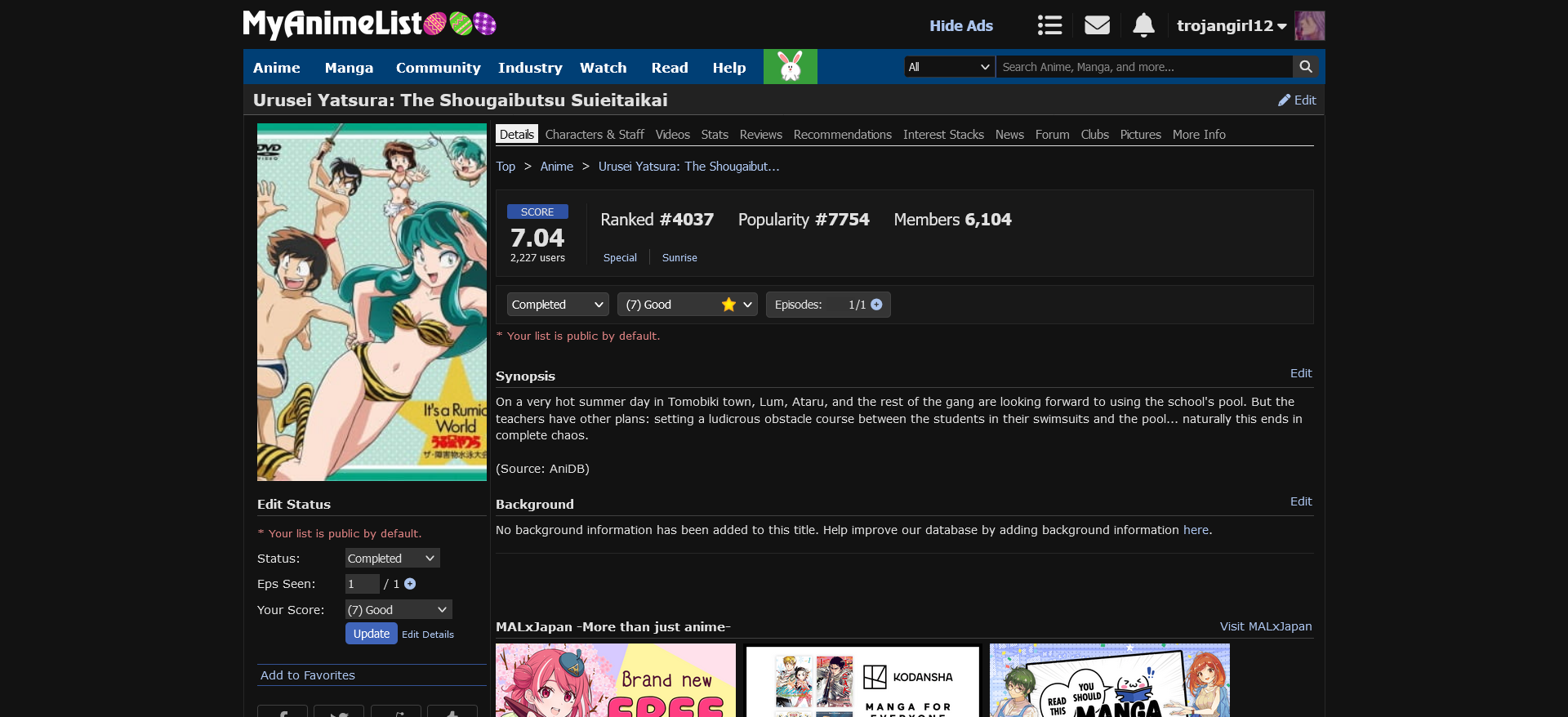
Task: Open the trojangirl12 account dropdown
Action: point(1232,25)
